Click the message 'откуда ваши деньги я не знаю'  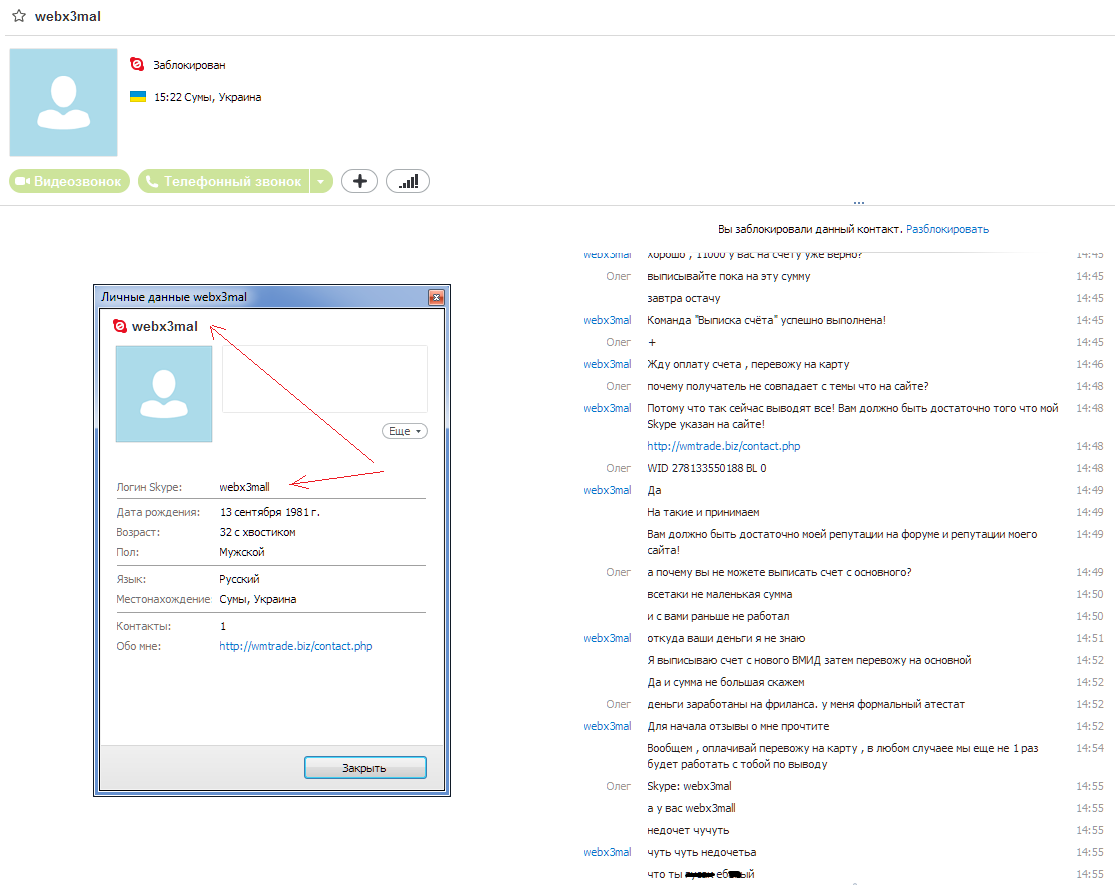point(726,638)
